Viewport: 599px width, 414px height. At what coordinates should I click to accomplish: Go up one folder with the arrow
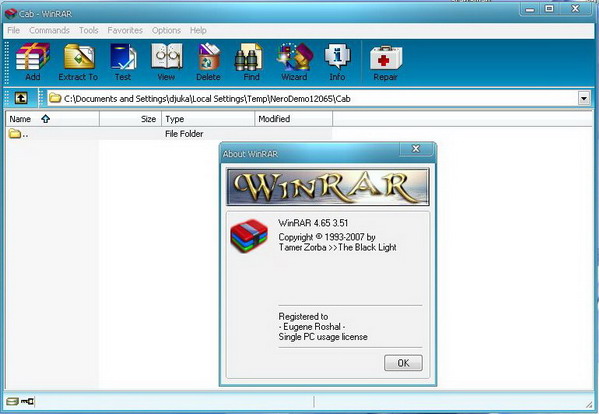point(21,98)
